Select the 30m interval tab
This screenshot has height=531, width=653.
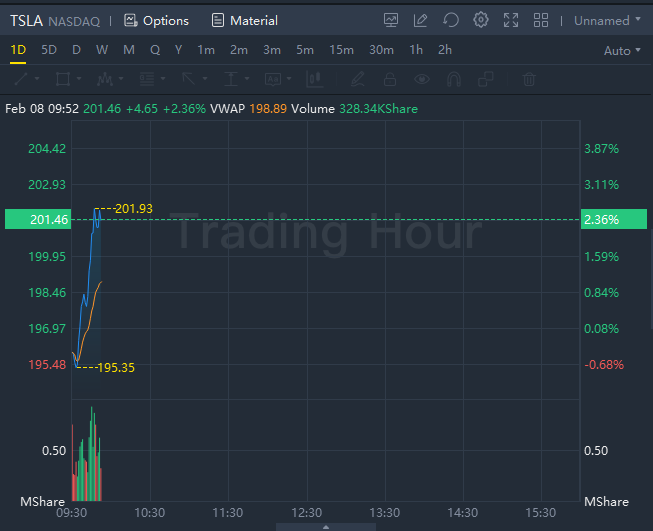tap(381, 50)
